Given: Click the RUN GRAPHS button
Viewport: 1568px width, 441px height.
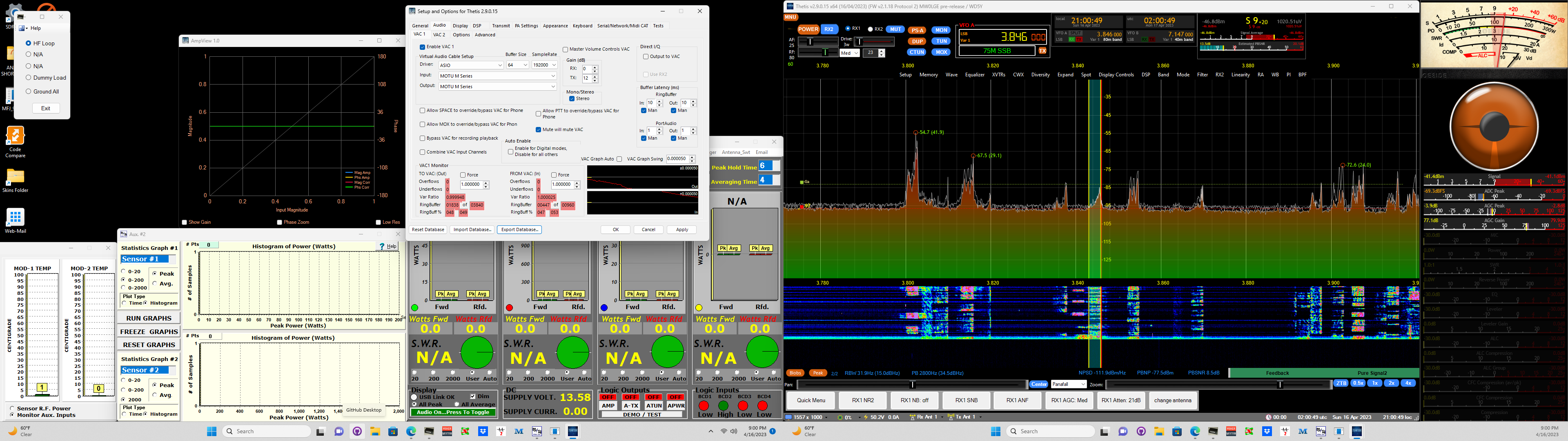Looking at the screenshot, I should coord(149,318).
